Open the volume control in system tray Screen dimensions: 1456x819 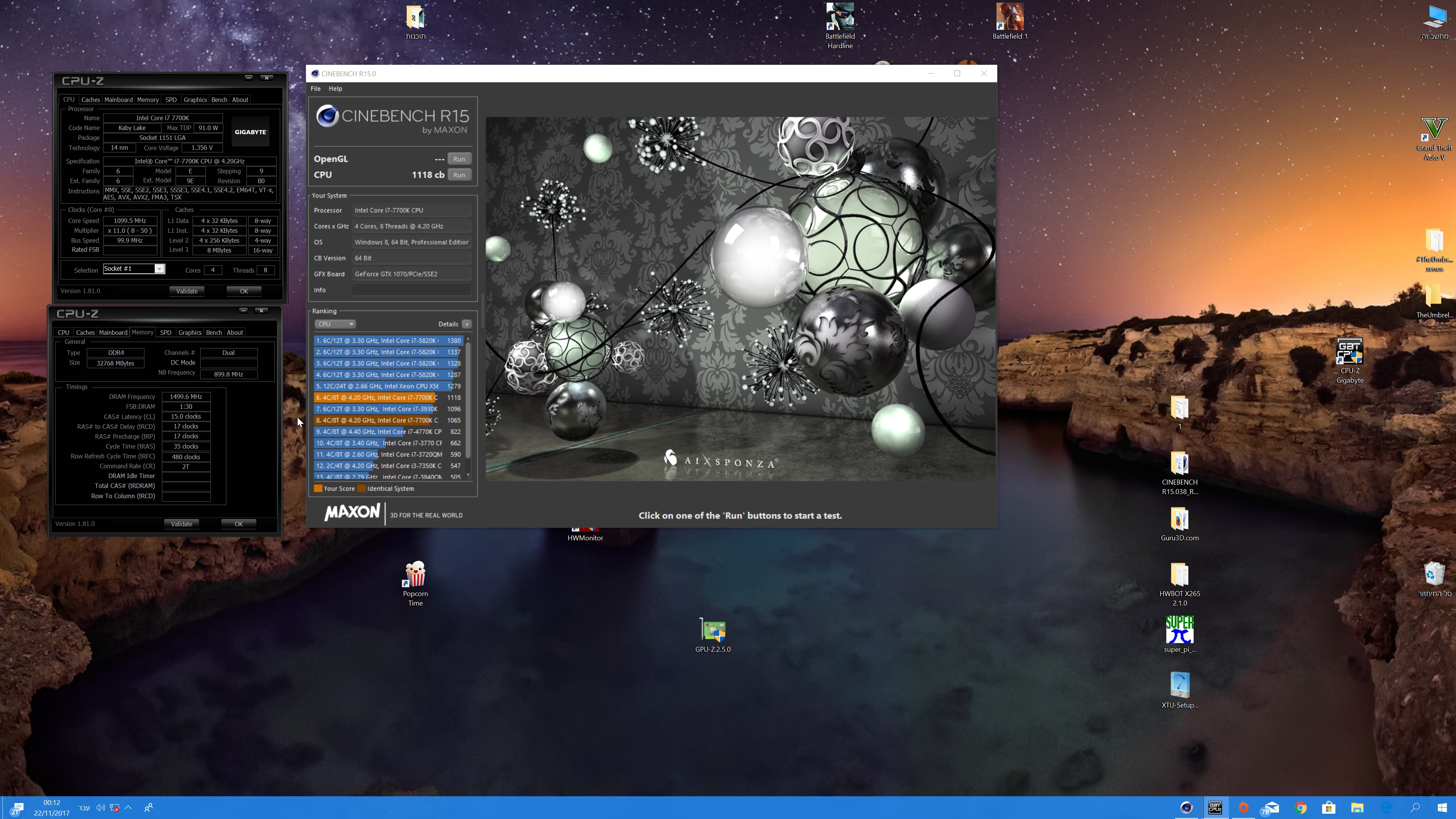[100, 808]
